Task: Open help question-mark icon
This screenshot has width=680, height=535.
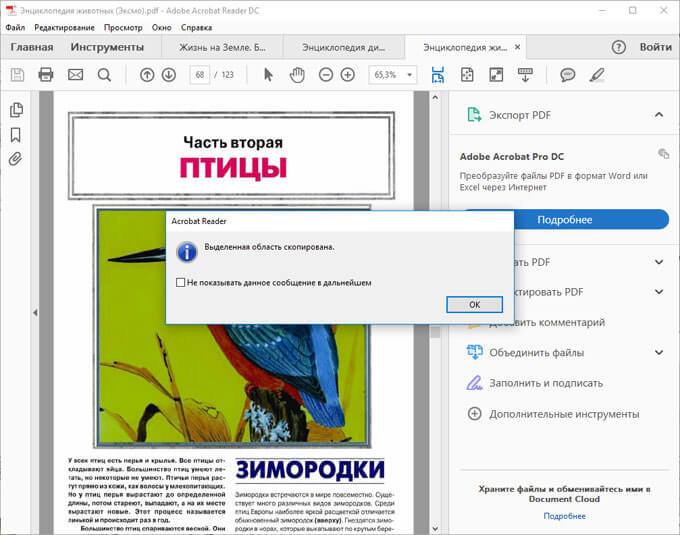Action: (619, 47)
